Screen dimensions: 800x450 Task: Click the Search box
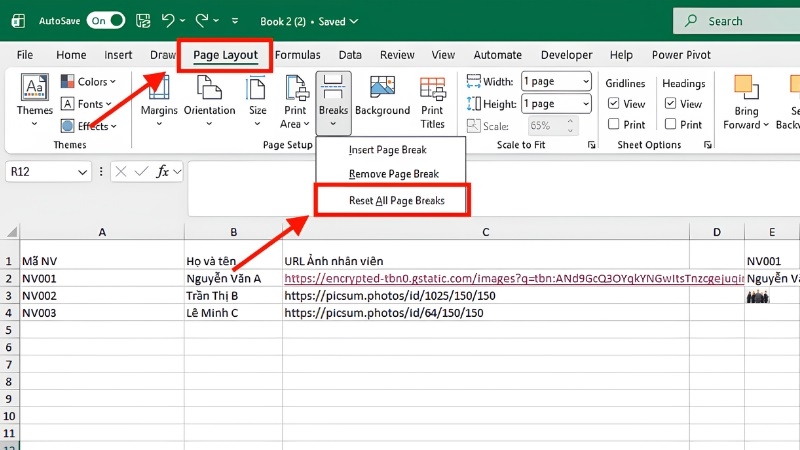(737, 21)
